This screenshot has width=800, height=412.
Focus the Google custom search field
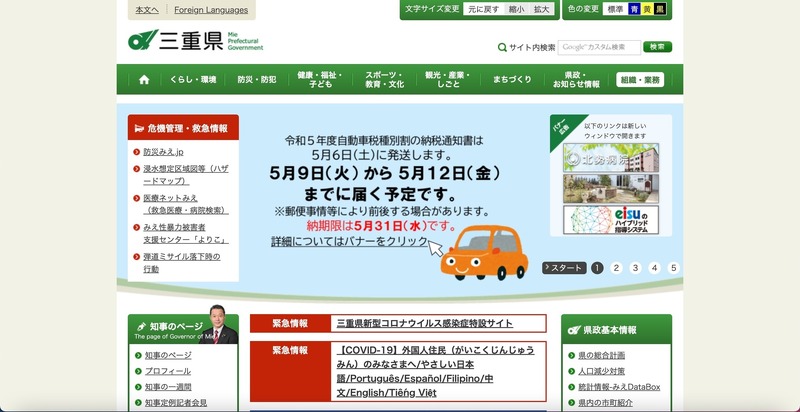point(598,47)
